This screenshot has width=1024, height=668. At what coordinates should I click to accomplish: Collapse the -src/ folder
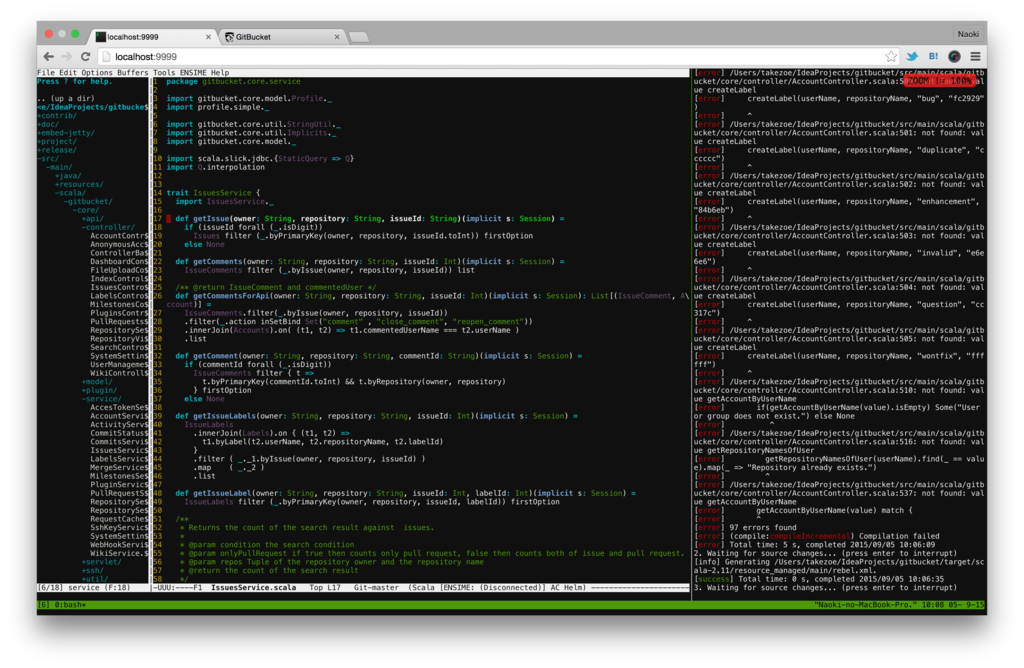pos(48,159)
